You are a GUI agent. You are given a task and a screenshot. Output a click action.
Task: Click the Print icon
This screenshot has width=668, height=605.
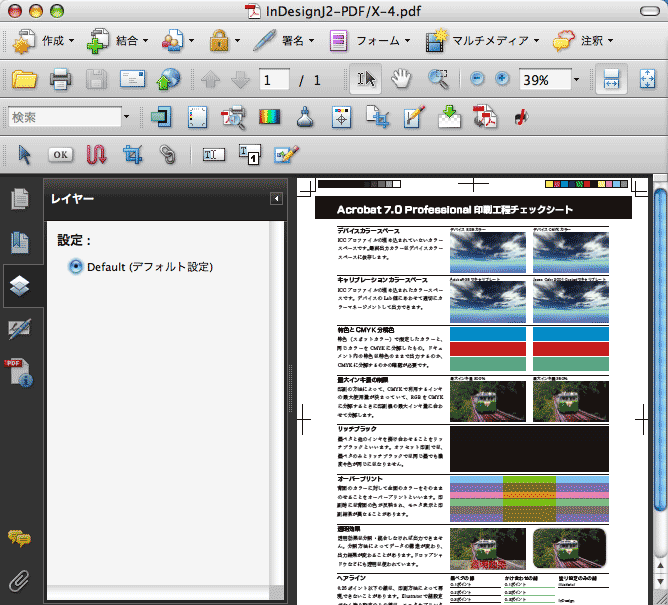pos(60,79)
